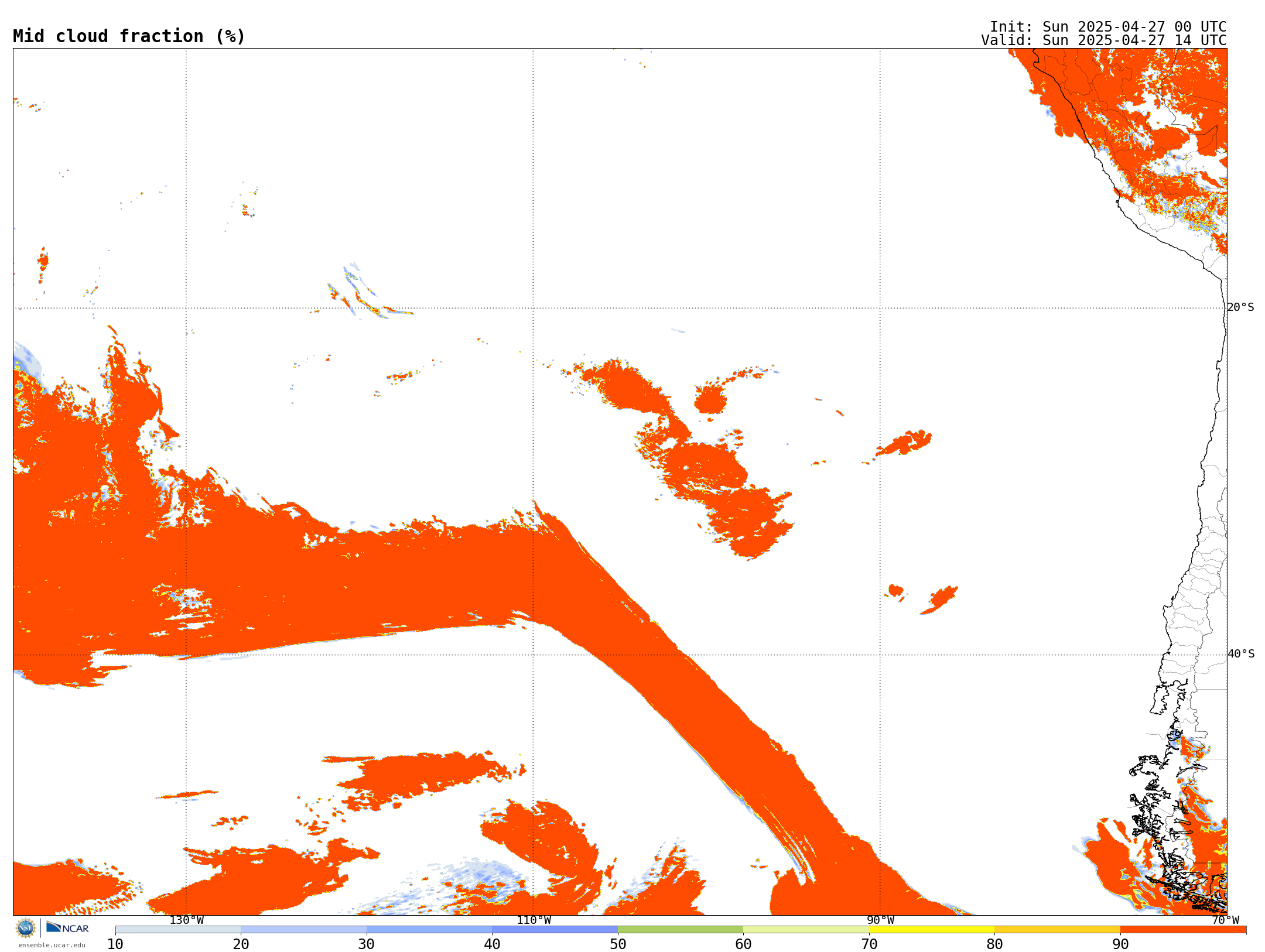Click the '30' colorbar tick label
The width and height of the screenshot is (1265, 952).
click(367, 944)
